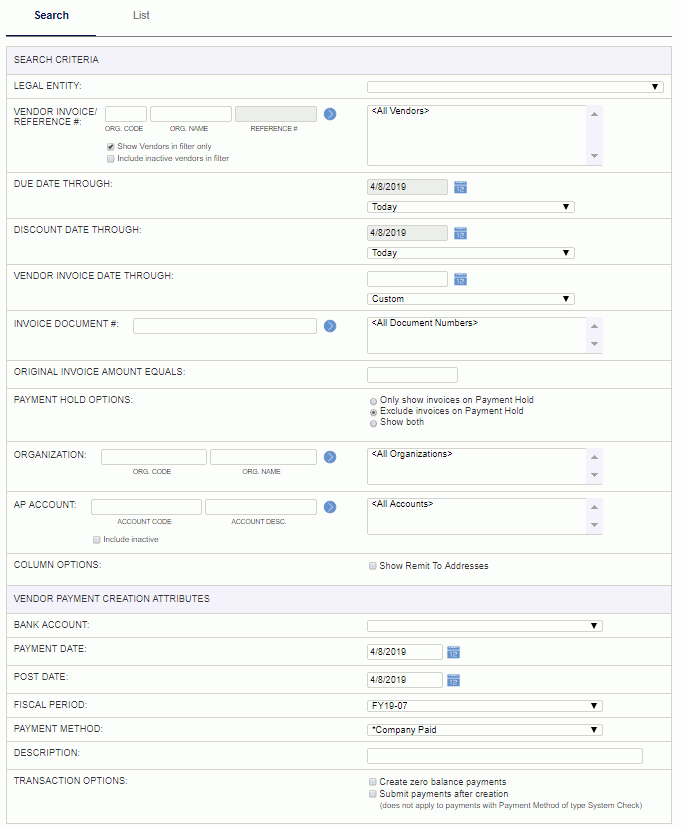
Task: Click AP Account Desc. input field
Action: coord(261,507)
